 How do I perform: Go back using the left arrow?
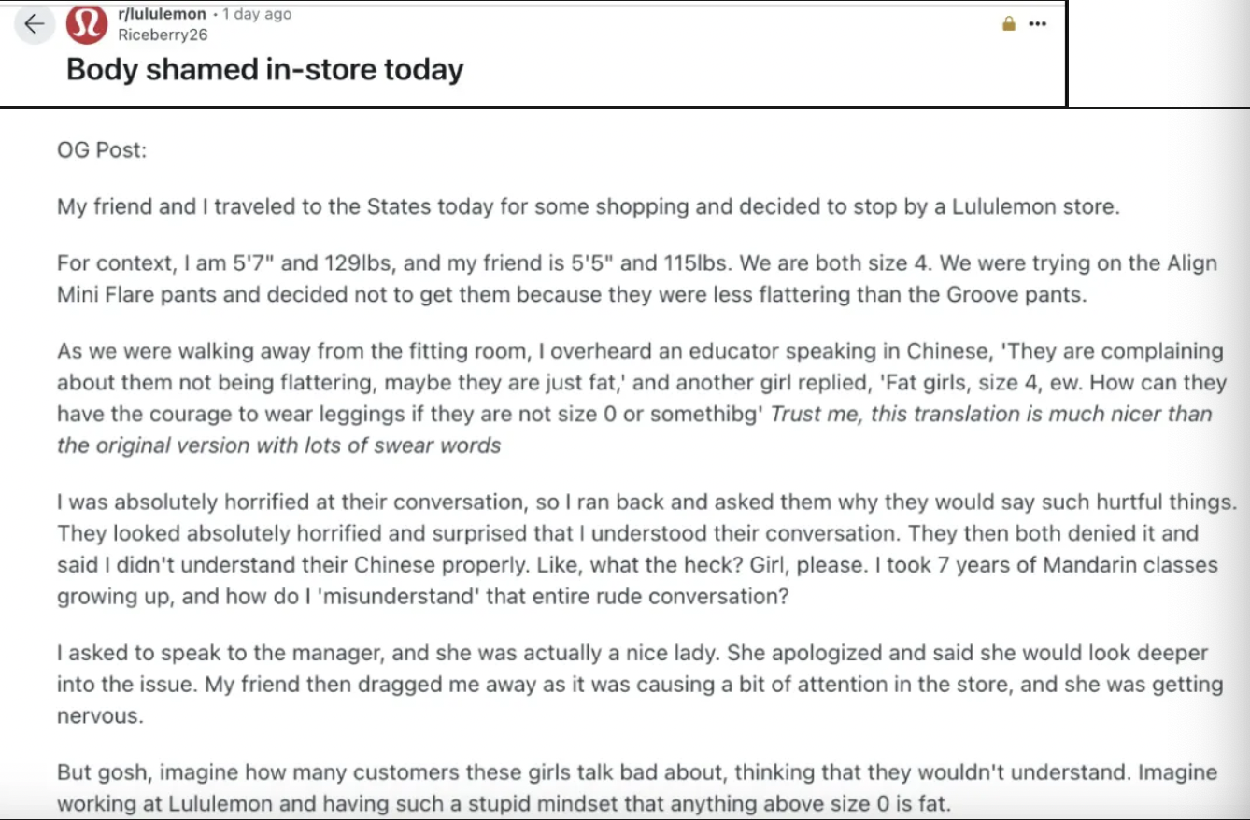click(x=34, y=24)
